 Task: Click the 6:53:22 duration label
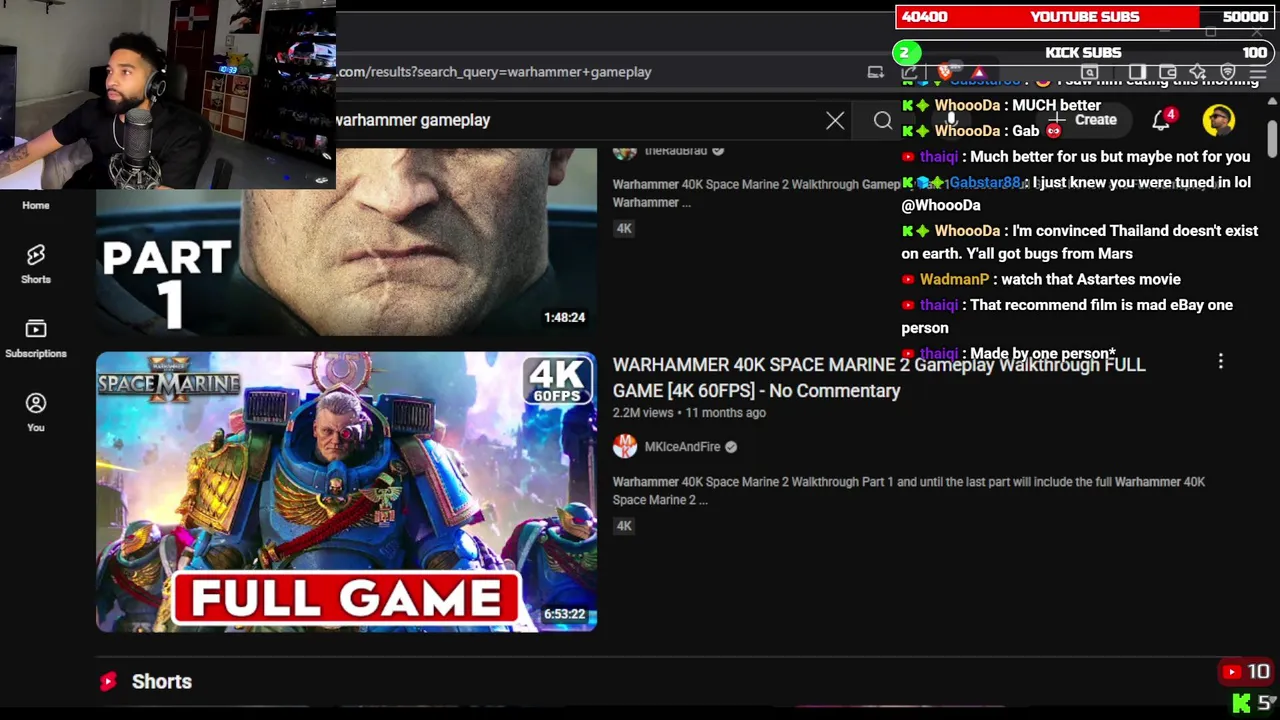click(x=564, y=615)
